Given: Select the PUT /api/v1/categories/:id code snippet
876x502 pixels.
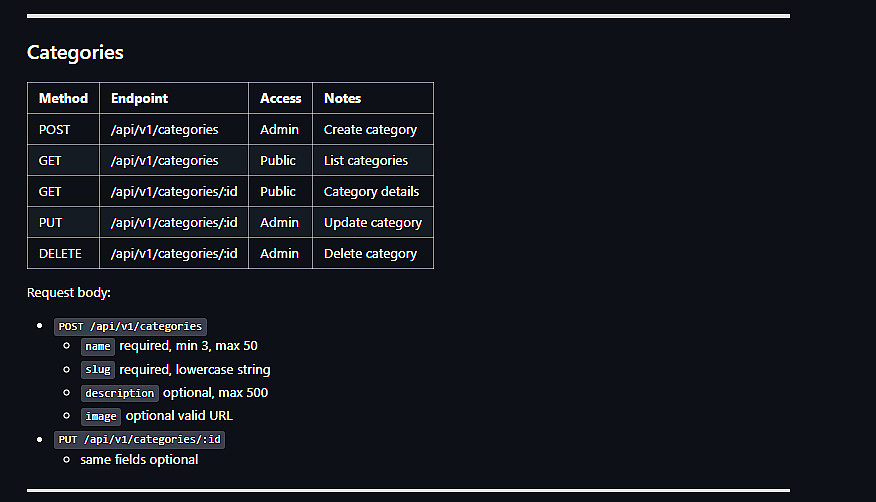Looking at the screenshot, I should [140, 439].
